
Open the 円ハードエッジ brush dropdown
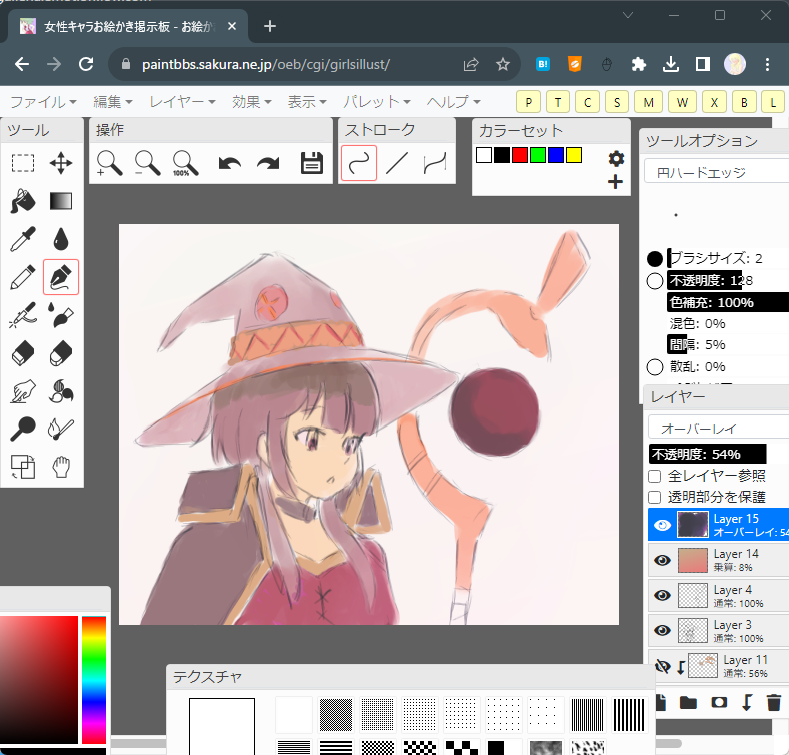pos(717,172)
